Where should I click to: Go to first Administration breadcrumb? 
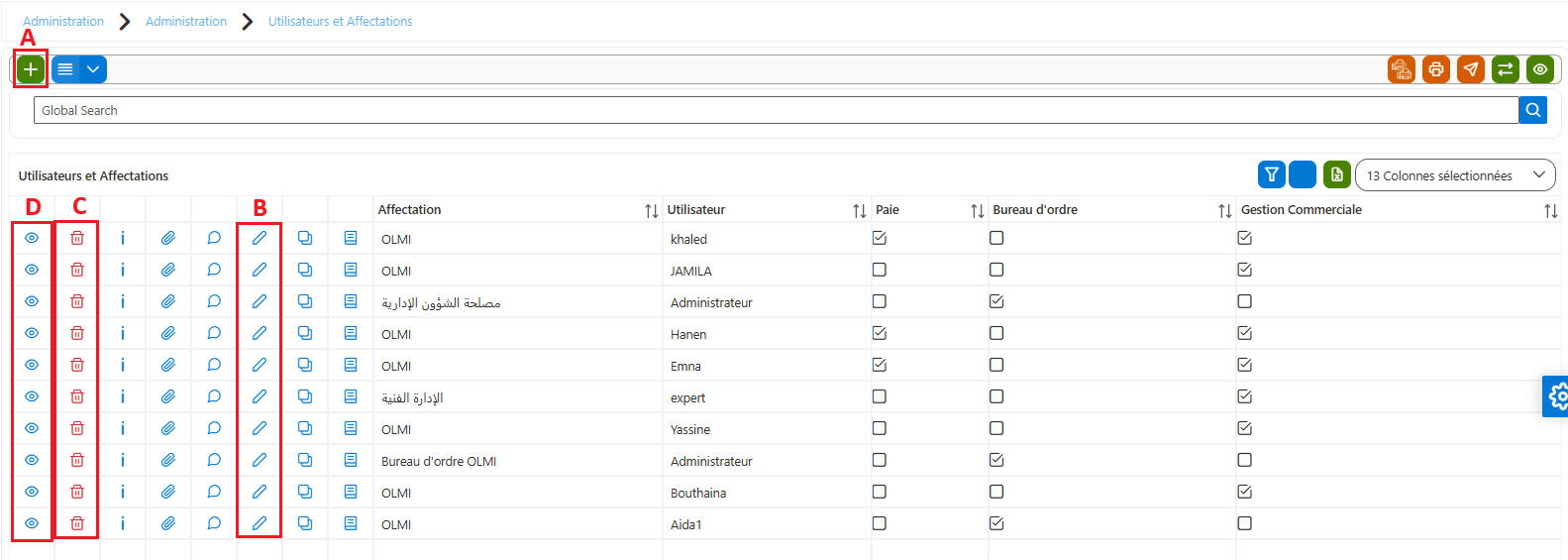(63, 21)
